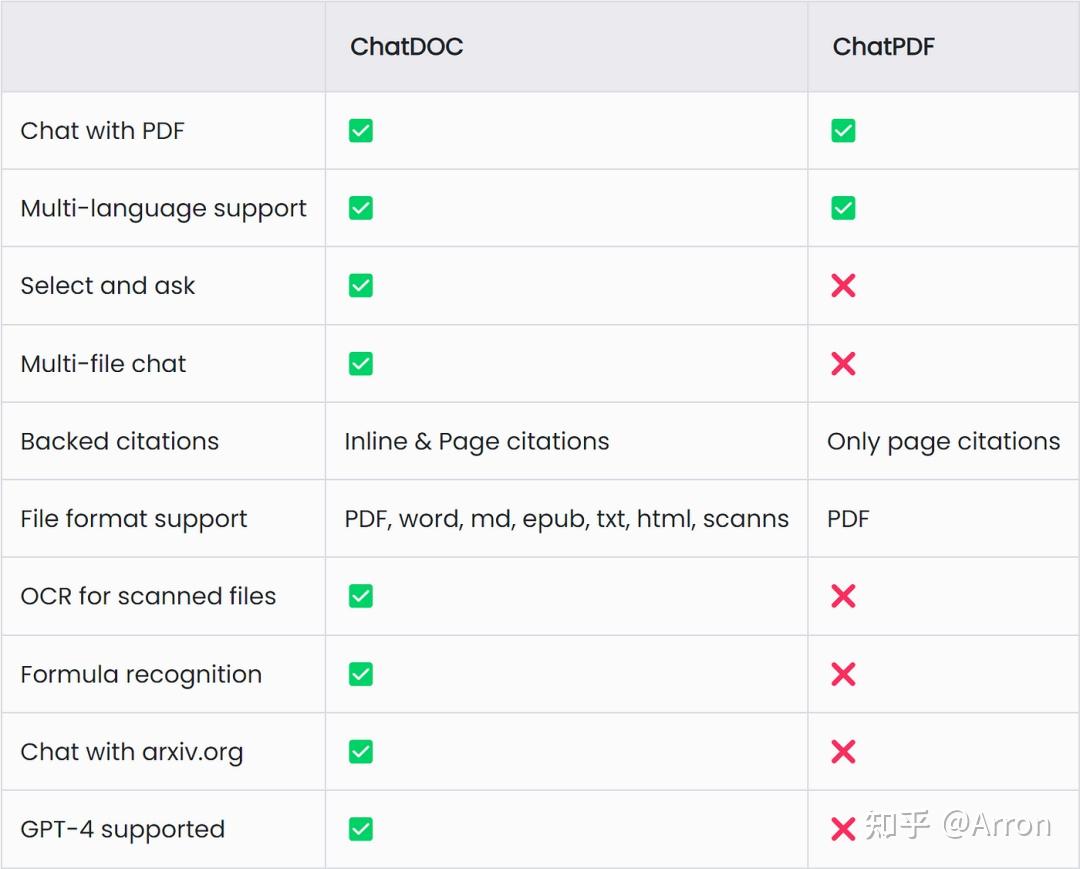Click ChatPDF red cross for Multi-file chat
The height and width of the screenshot is (869, 1080).
843,364
